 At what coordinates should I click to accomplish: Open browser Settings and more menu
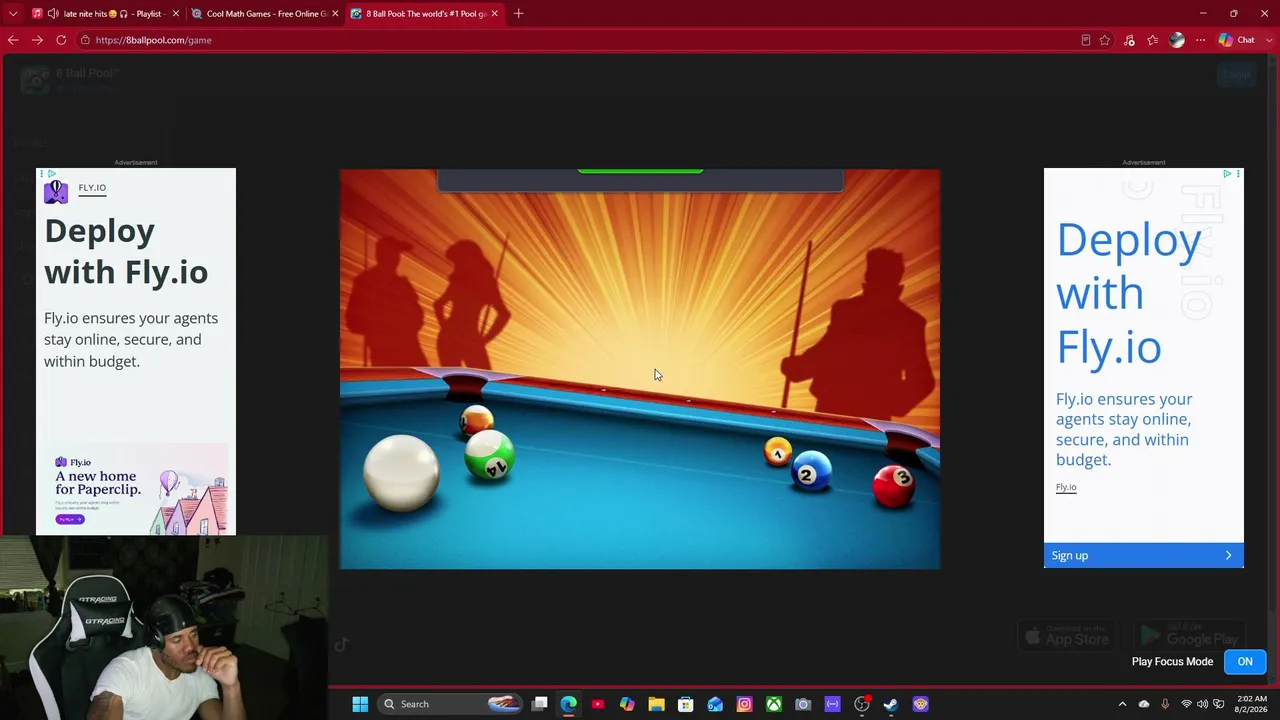click(x=1201, y=40)
